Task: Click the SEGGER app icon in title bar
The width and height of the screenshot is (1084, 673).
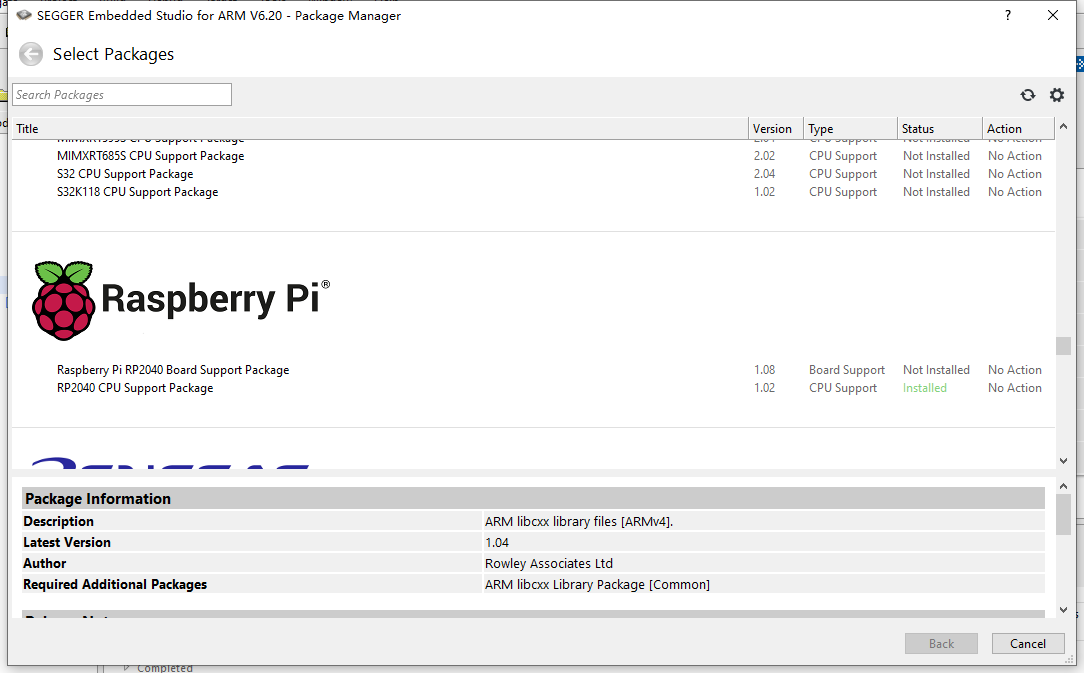Action: point(24,15)
